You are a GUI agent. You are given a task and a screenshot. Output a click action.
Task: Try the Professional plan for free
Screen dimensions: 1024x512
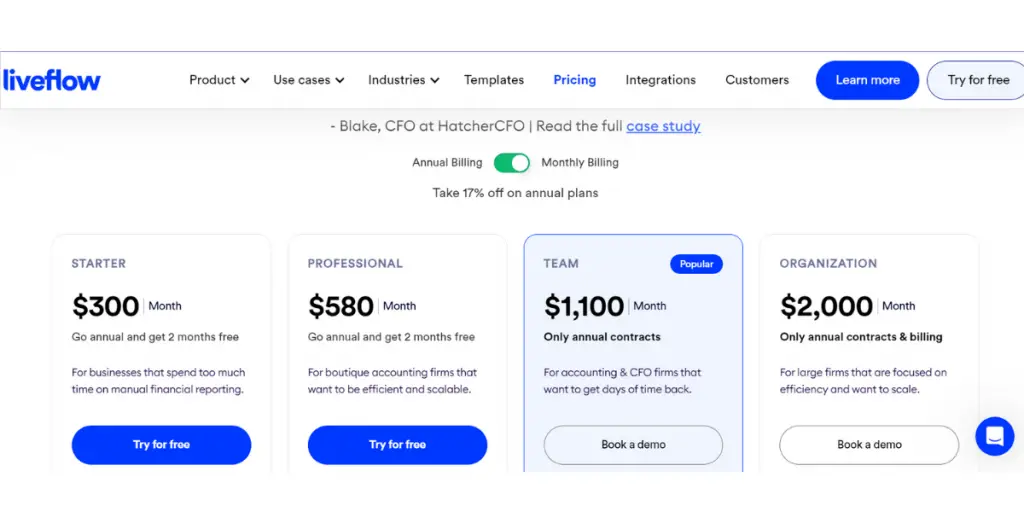[397, 445]
